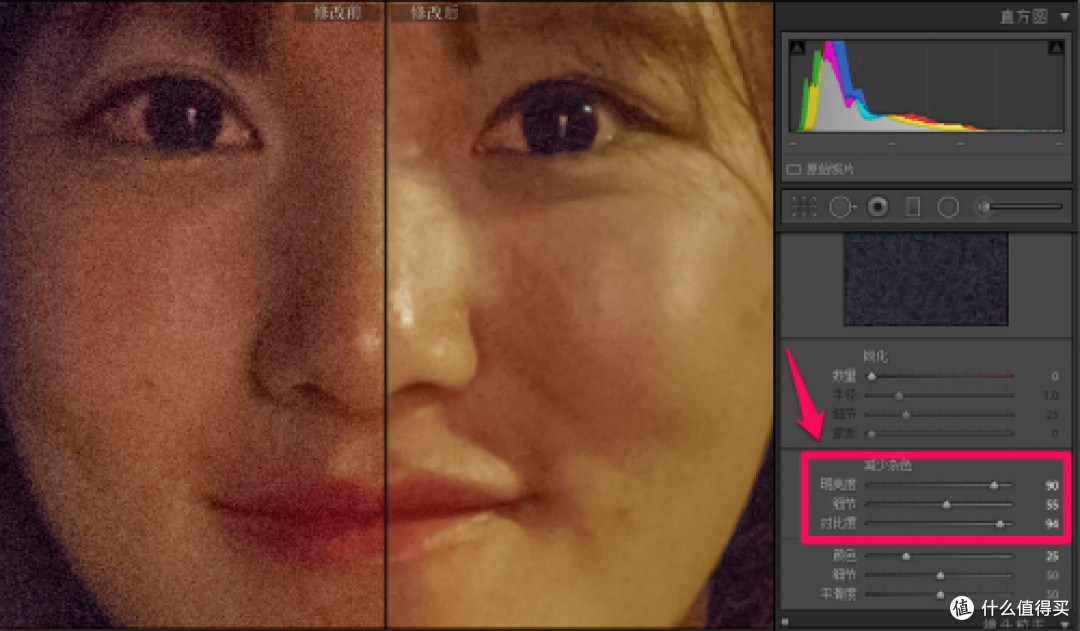The height and width of the screenshot is (631, 1080).
Task: Click the luminance 细节 value showing 55
Action: click(x=1052, y=505)
